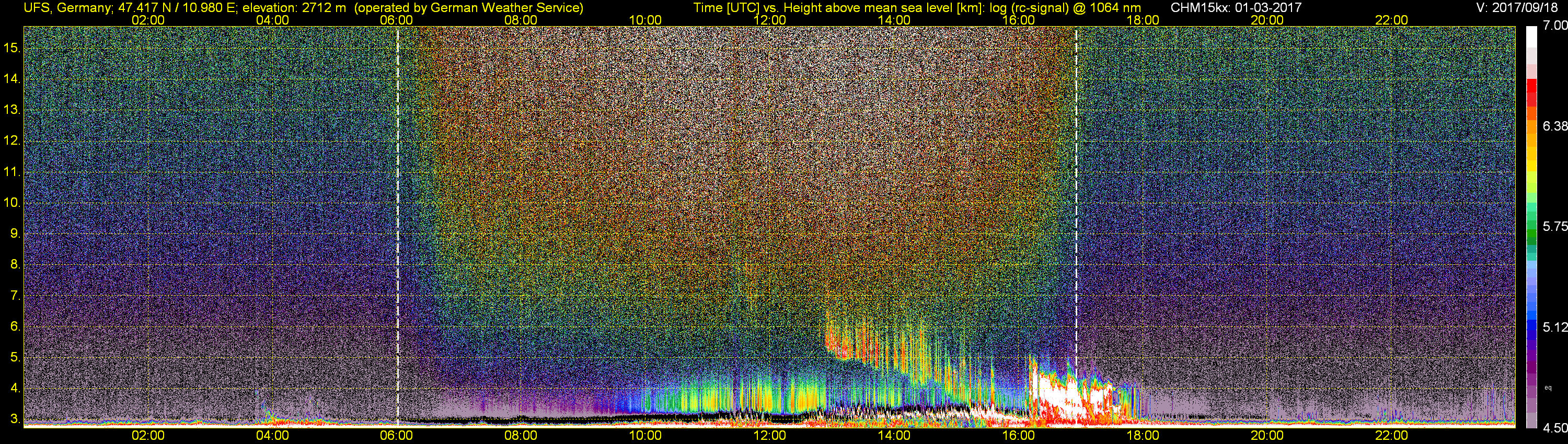Screen dimensions: 1568x444
Task: Click the text "elevation: 2712 m"
Action: click(x=294, y=8)
